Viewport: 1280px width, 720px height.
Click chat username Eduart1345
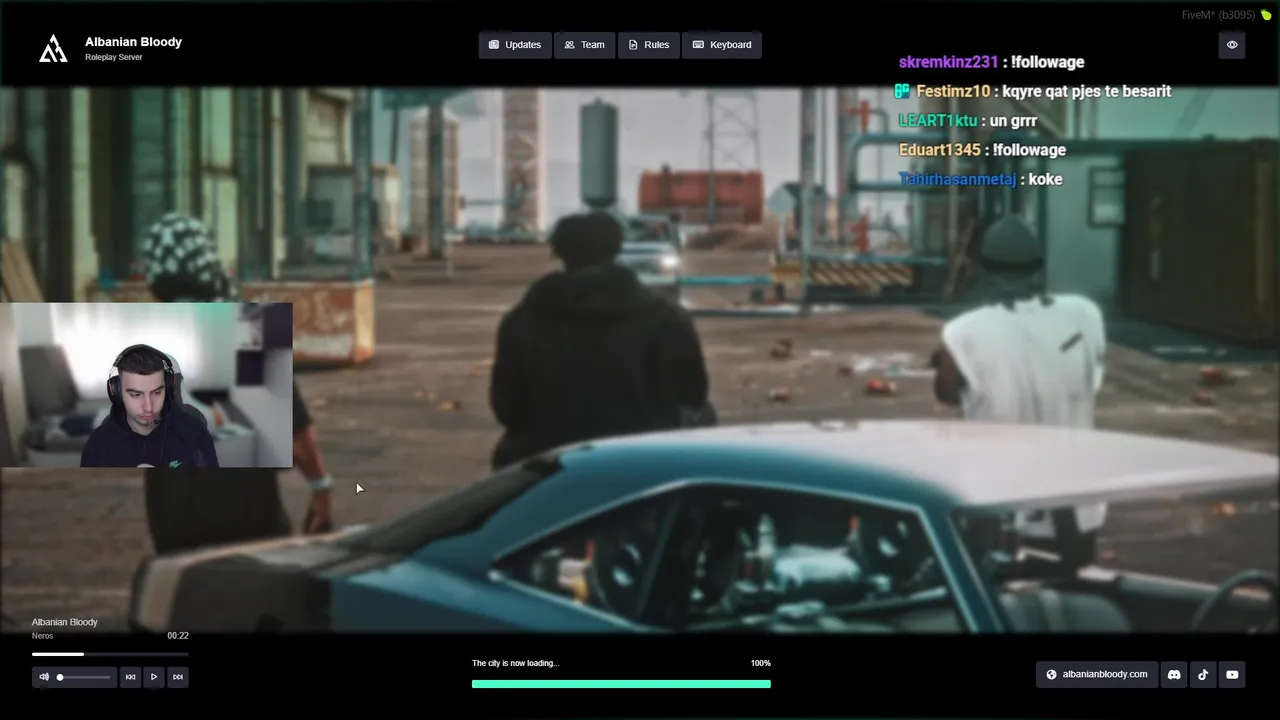[x=940, y=150]
